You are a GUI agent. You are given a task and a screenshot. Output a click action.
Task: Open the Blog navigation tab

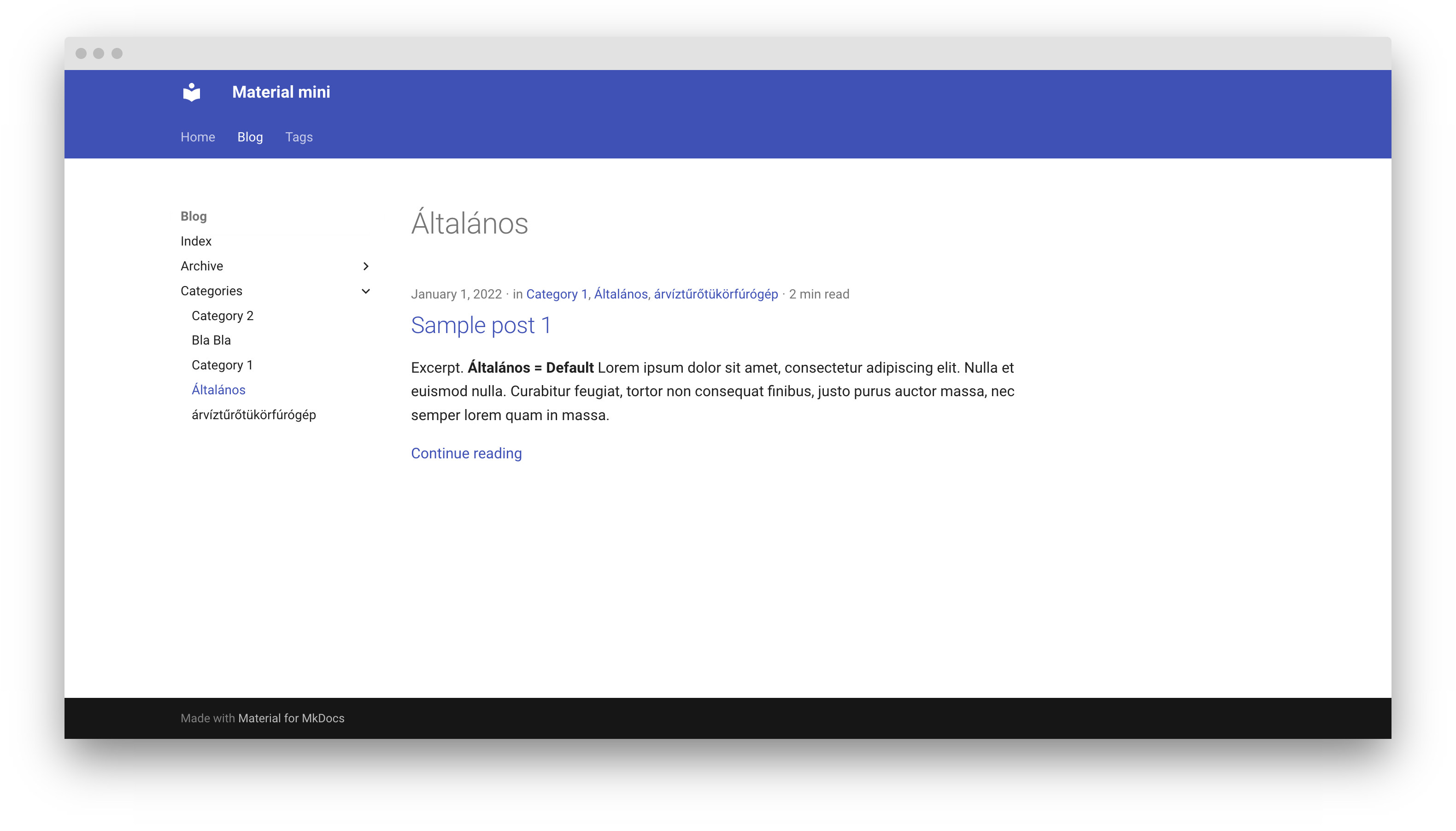(x=249, y=137)
